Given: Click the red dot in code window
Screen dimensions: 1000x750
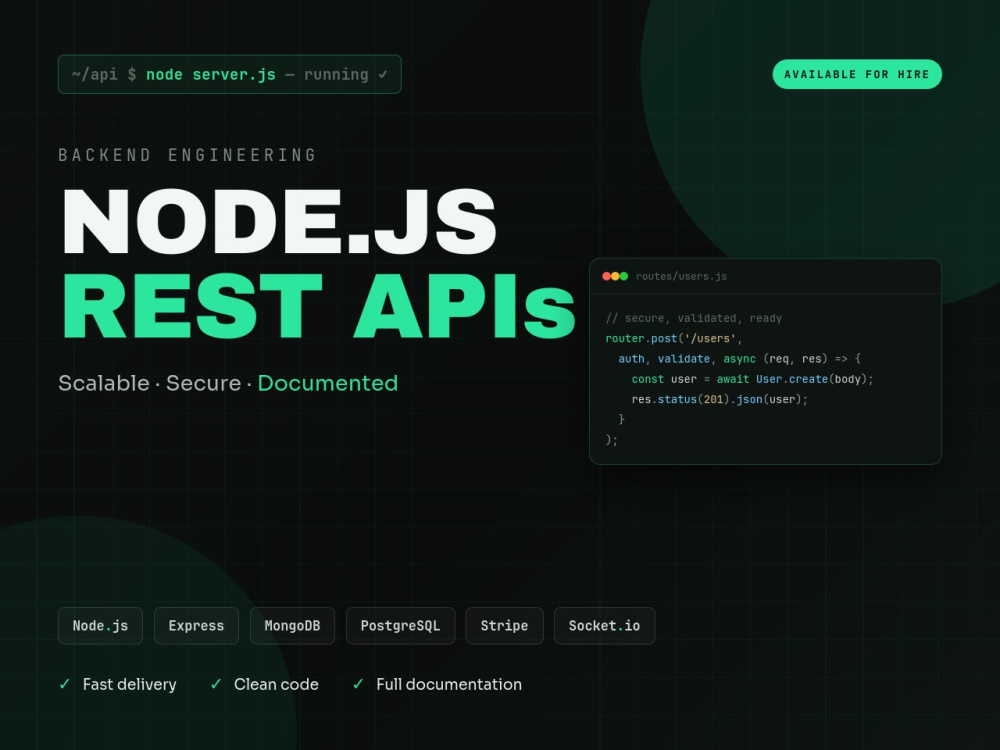Looking at the screenshot, I should (x=607, y=276).
